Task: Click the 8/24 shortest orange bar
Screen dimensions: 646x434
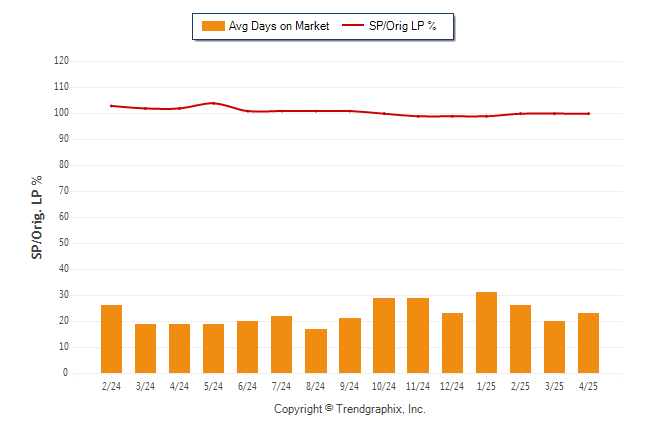Action: click(316, 351)
